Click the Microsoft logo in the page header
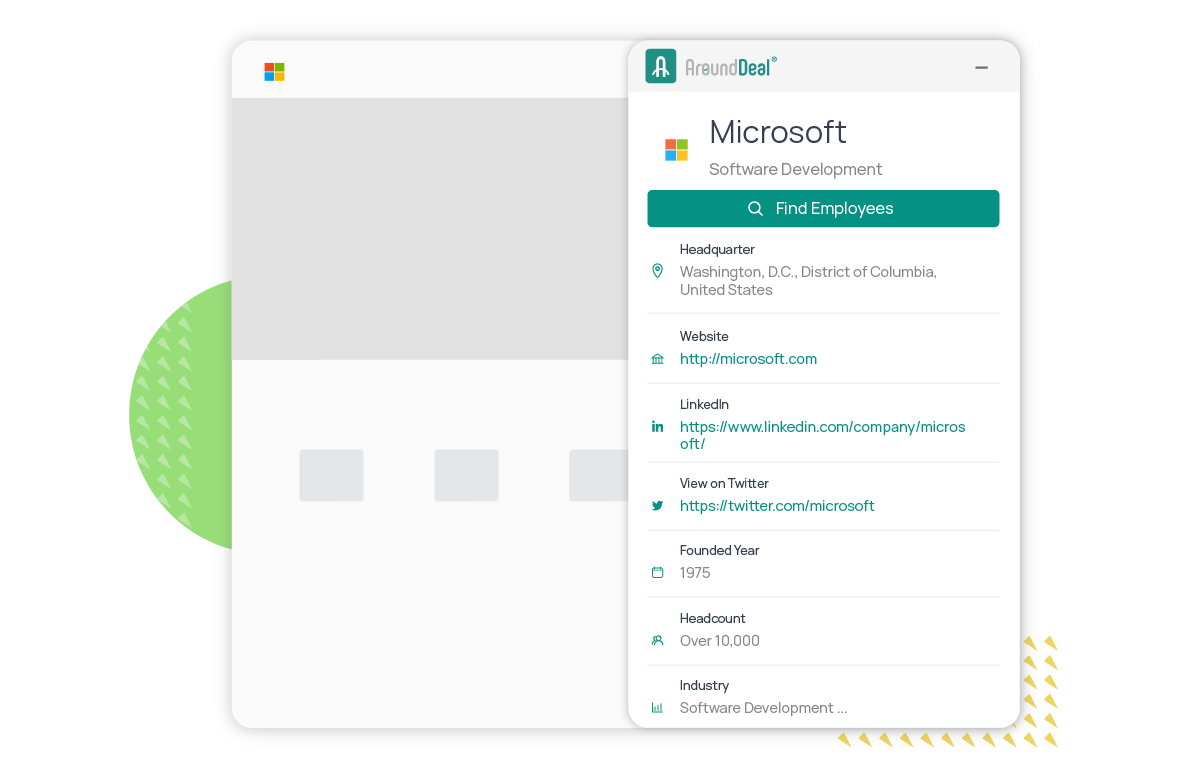Viewport: 1200px width, 770px height. coord(274,72)
